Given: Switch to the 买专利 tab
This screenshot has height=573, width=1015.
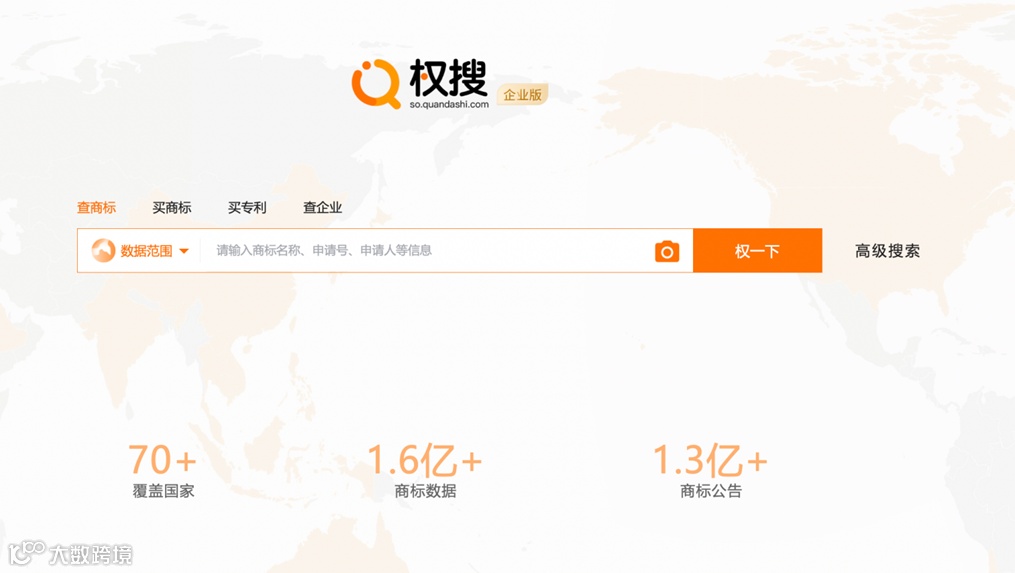Looking at the screenshot, I should click(x=247, y=207).
